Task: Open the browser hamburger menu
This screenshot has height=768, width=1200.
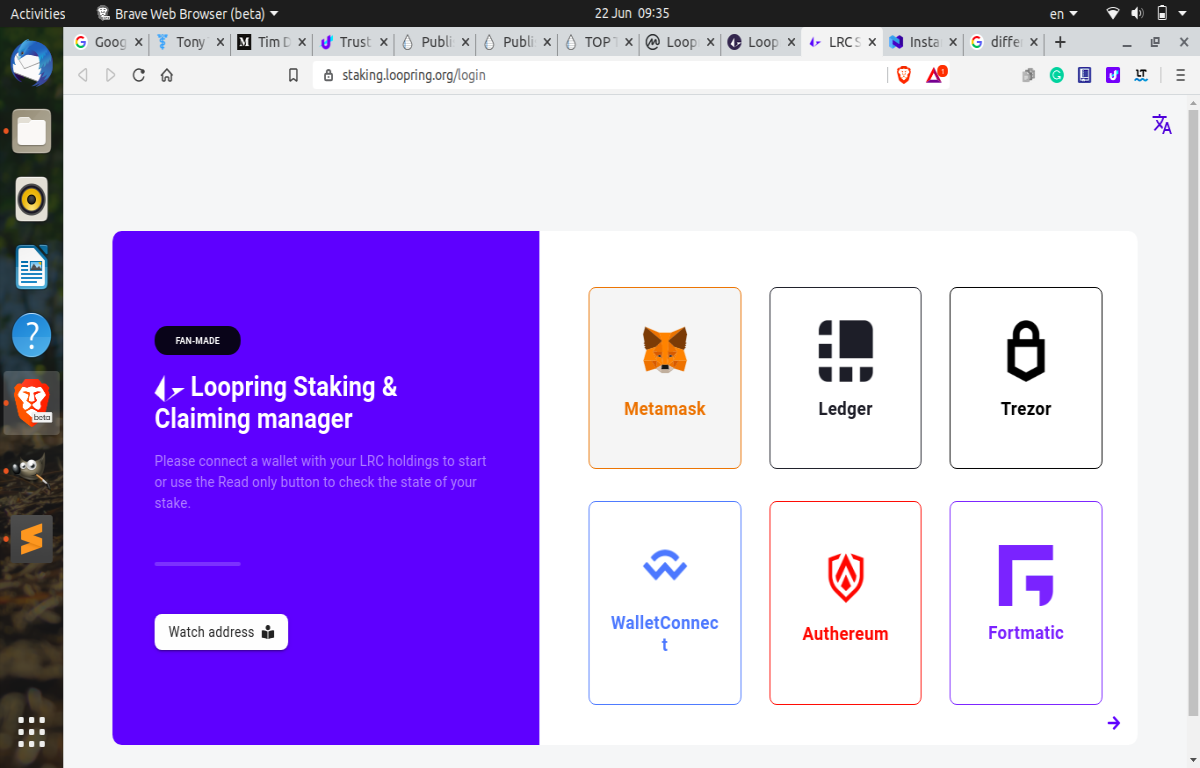Action: [x=1181, y=75]
